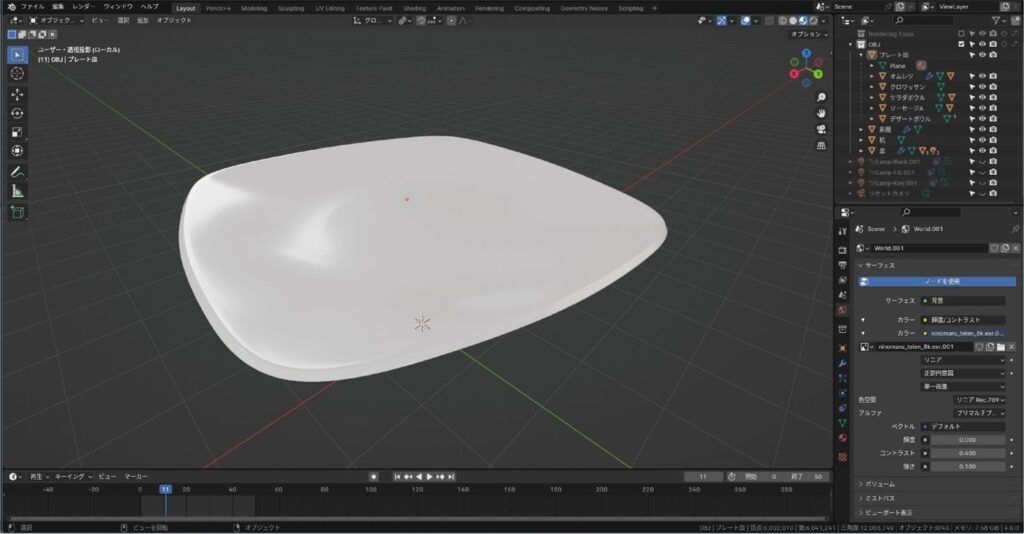Viewport: 1024px width, 534px height.
Task: Select the Annotate tool
Action: pyautogui.click(x=17, y=172)
